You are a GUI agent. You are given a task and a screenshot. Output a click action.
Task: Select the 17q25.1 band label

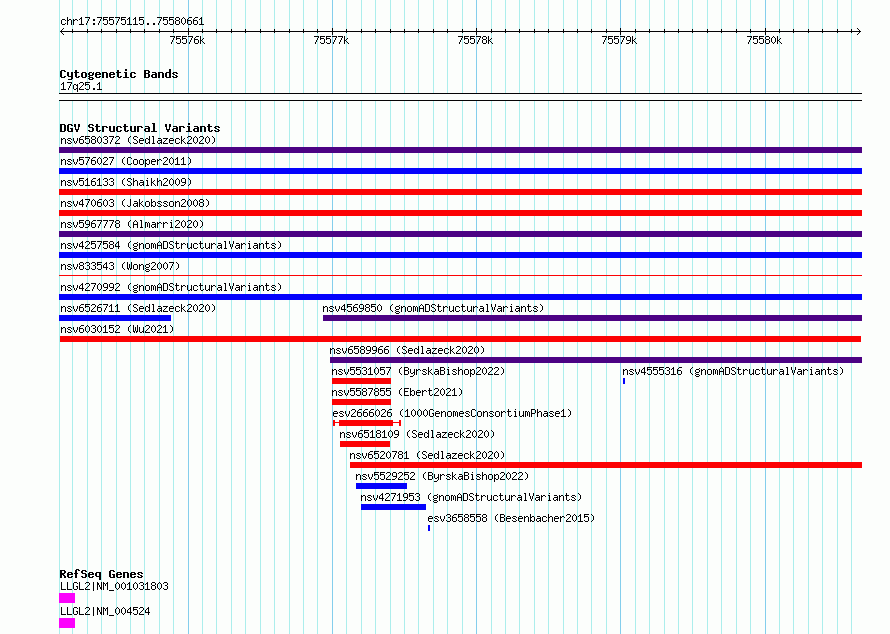click(81, 86)
